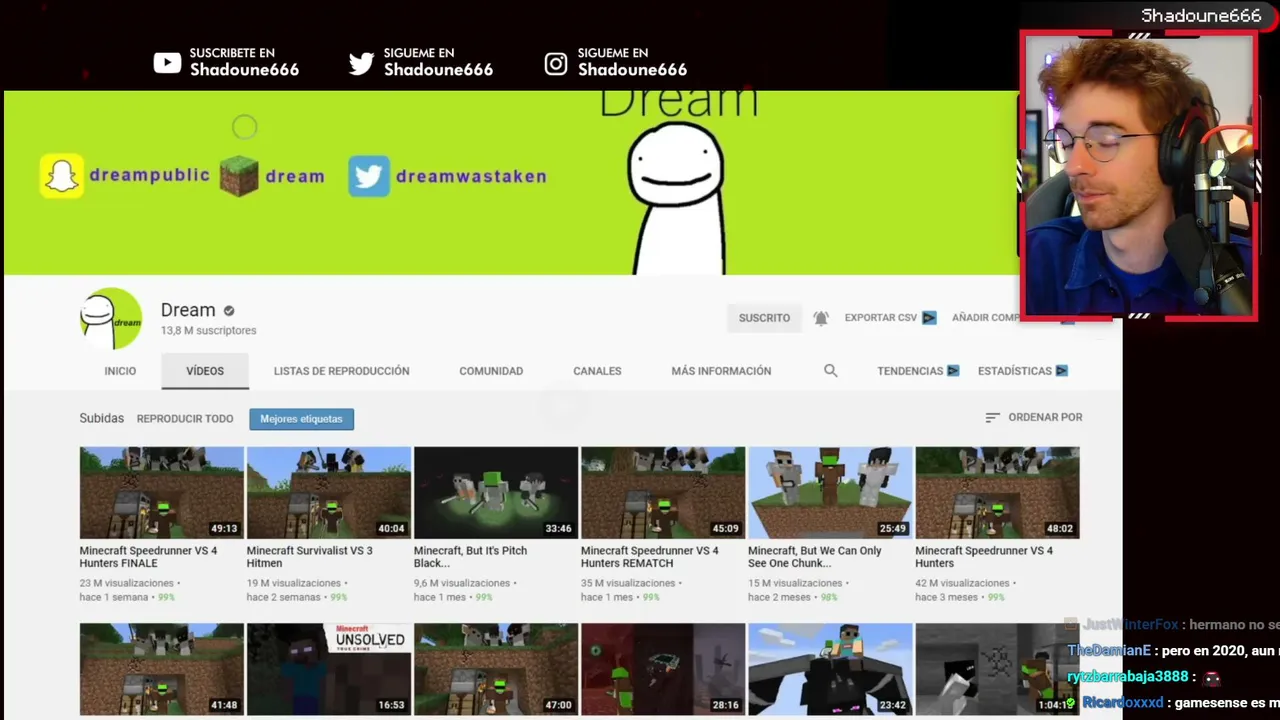Open the 45:09 Hunters REMATCH video thumbnail
Viewport: 1280px width, 720px height.
[x=663, y=493]
